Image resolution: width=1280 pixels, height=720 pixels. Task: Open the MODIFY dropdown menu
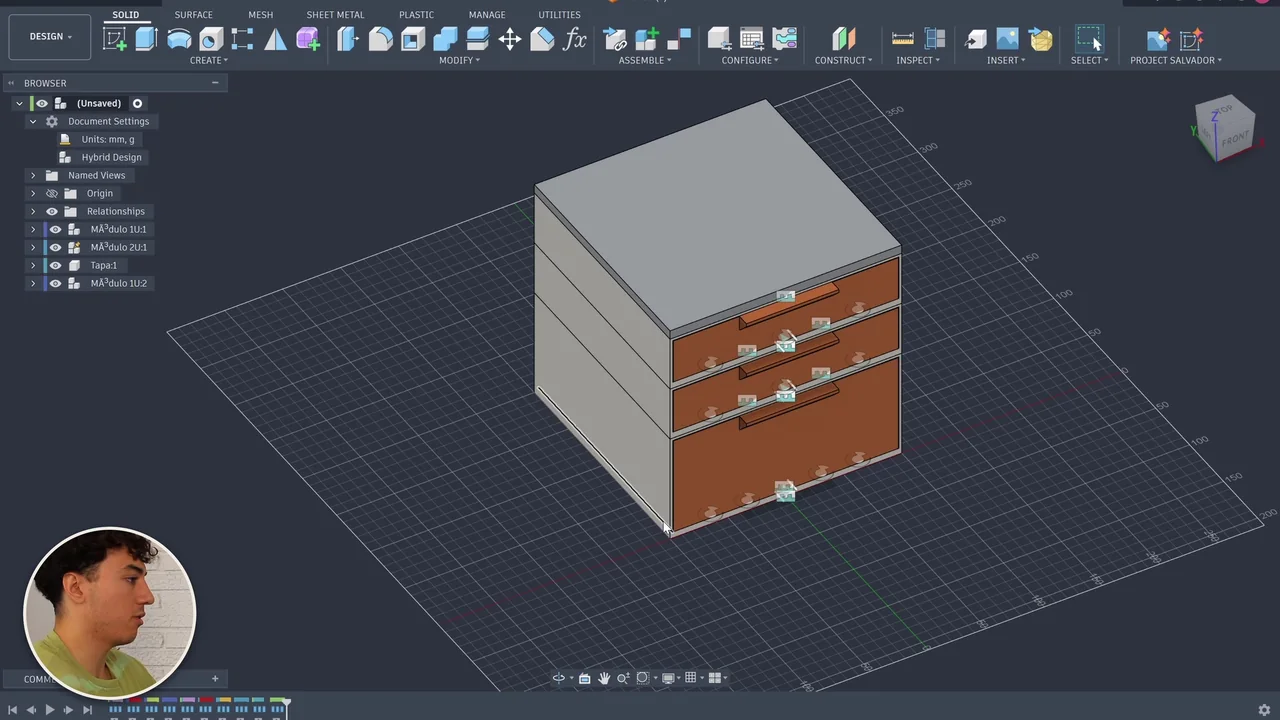click(460, 60)
